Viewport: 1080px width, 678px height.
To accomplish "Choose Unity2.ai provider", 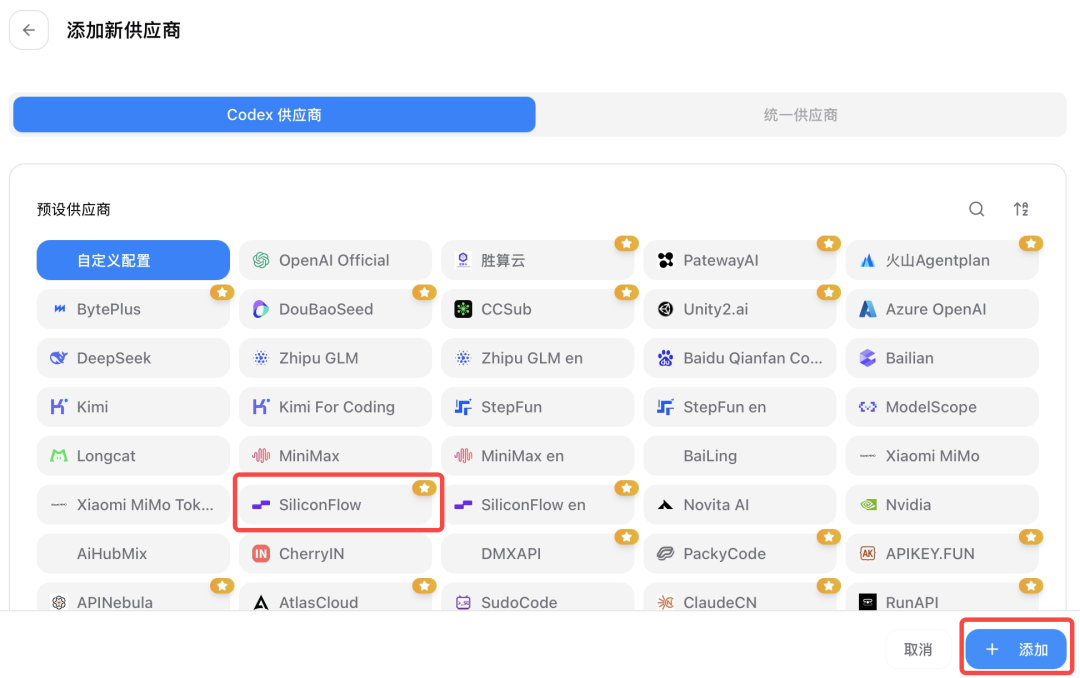I will pos(740,309).
